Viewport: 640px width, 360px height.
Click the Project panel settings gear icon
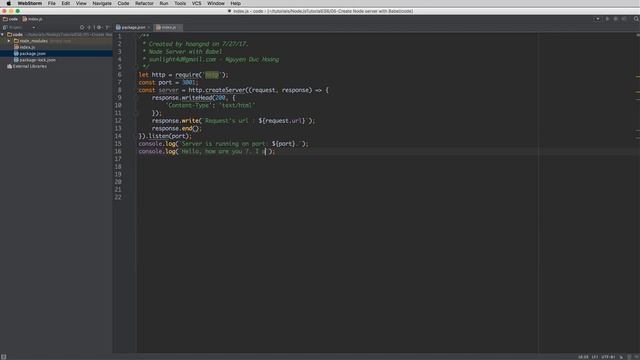tap(99, 27)
